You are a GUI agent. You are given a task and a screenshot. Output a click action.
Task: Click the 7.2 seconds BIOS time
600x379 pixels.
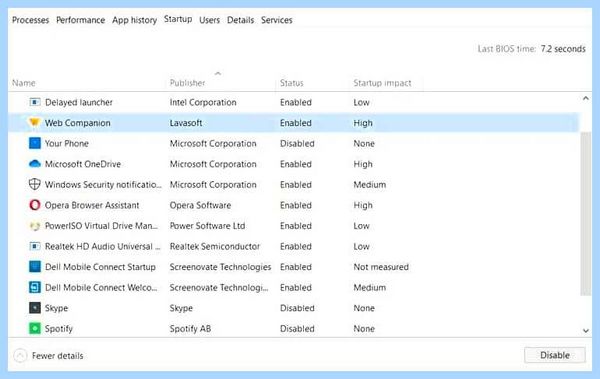pos(563,49)
